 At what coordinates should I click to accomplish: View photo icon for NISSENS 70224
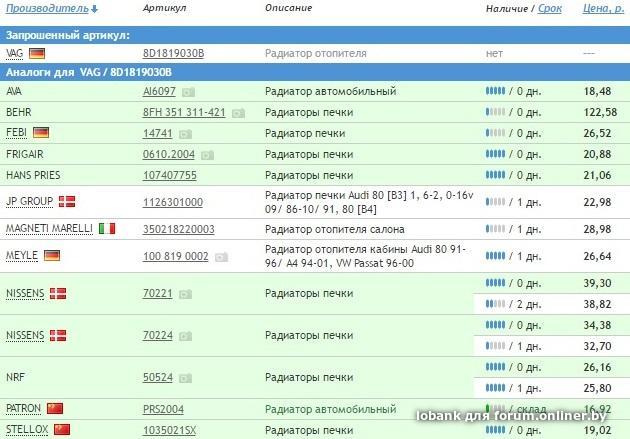click(x=185, y=337)
